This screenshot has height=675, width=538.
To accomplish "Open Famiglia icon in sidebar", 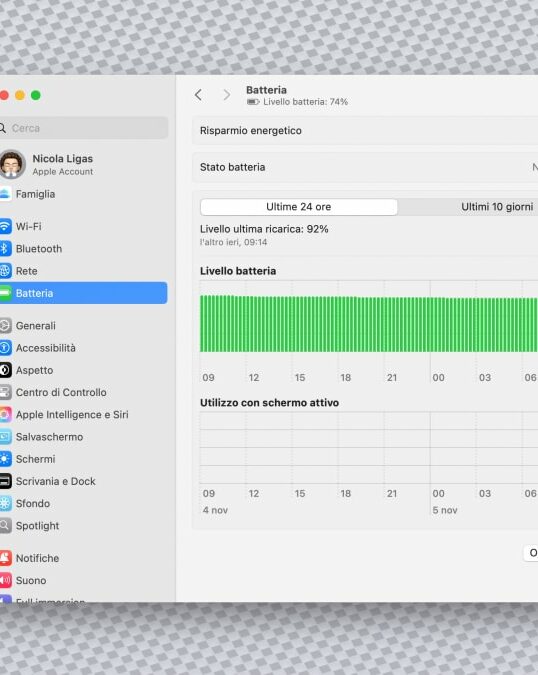I will [5, 194].
